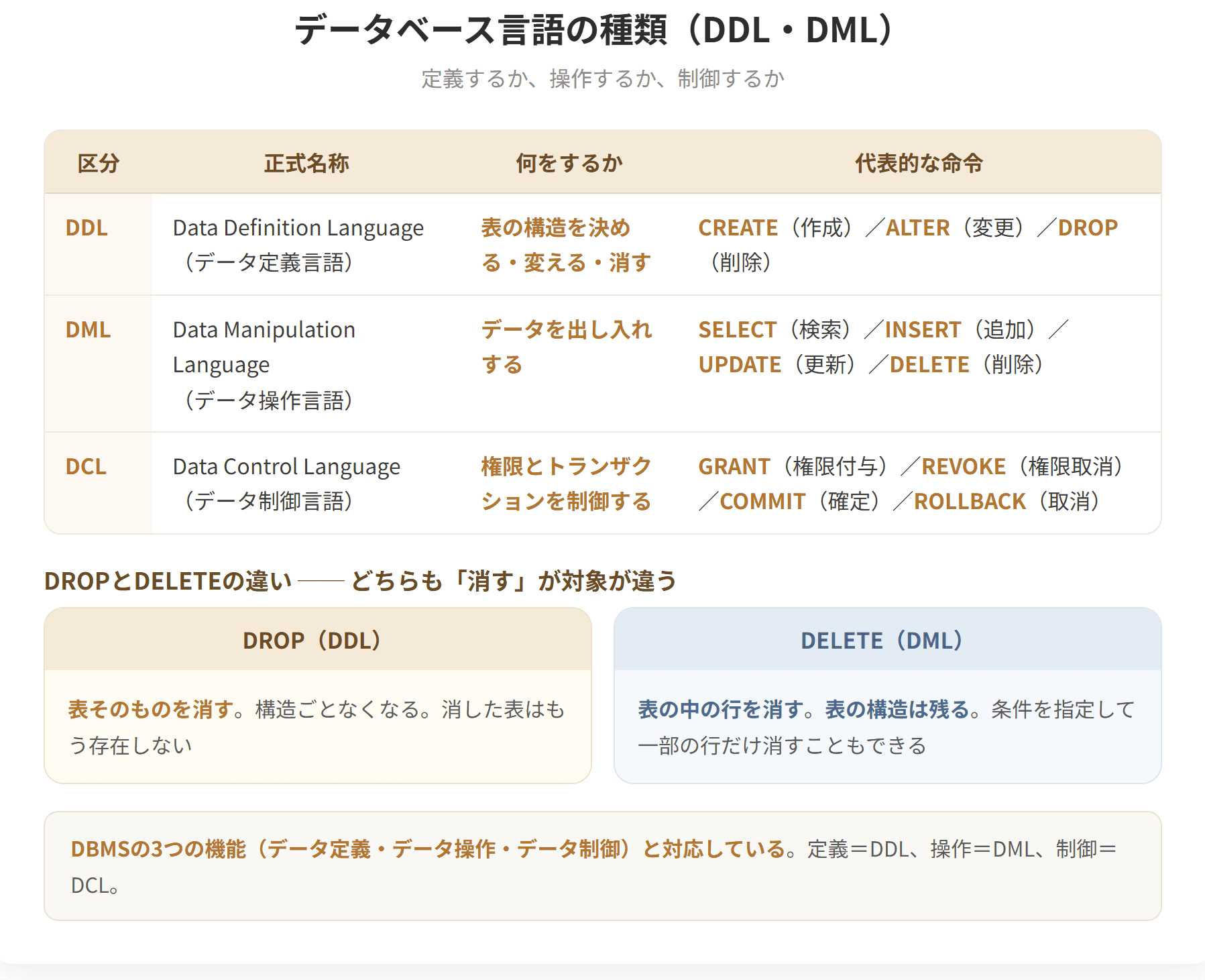Click the 何をするか column header
The width and height of the screenshot is (1205, 980).
coord(569,163)
